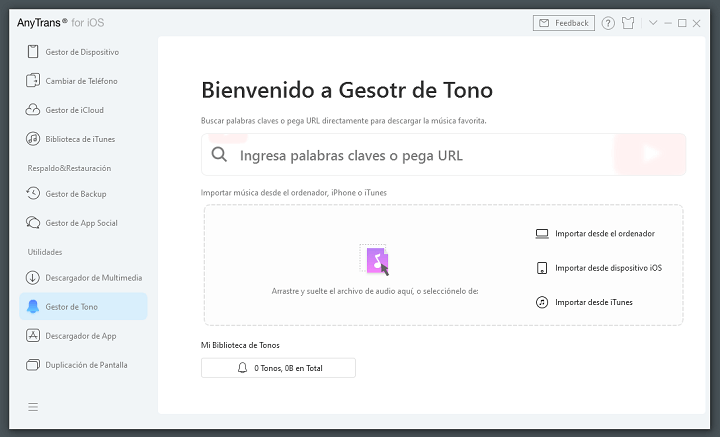Click the Feedback button
The height and width of the screenshot is (437, 720).
(564, 23)
